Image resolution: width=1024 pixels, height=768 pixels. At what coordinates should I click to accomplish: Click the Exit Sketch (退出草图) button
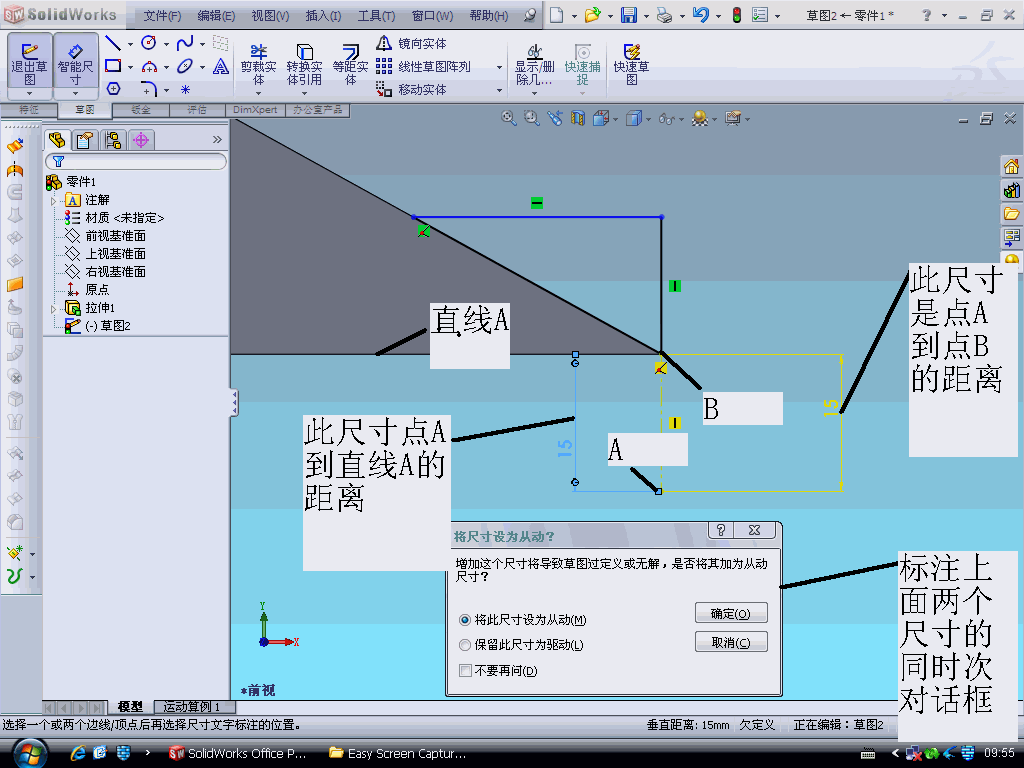29,64
